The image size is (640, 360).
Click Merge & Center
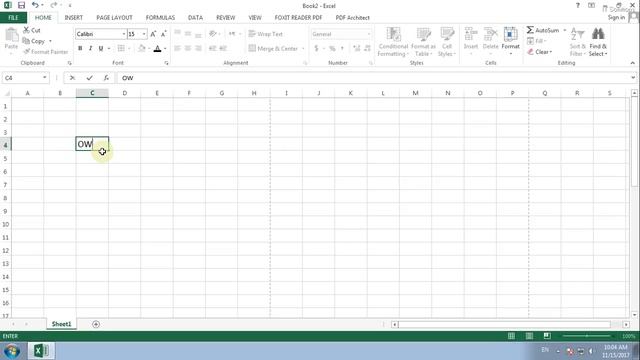point(273,48)
